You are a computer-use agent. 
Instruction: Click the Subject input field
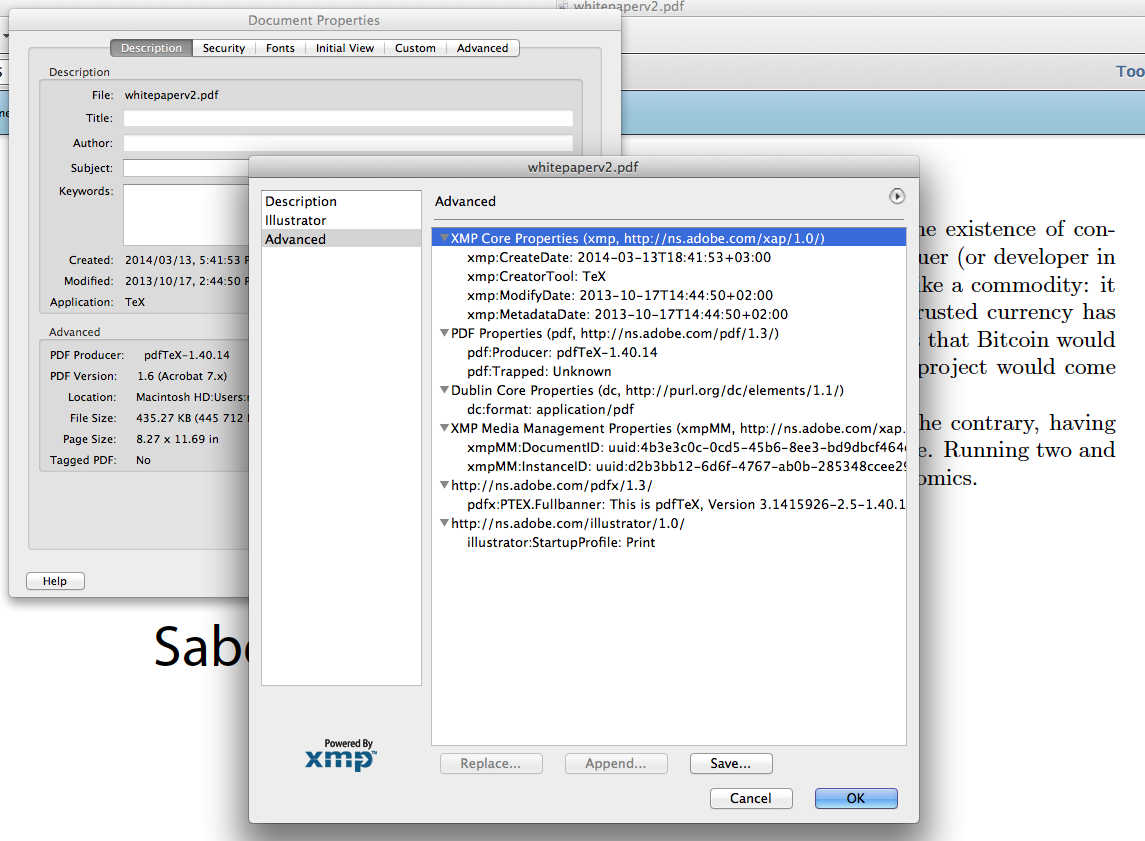point(186,168)
